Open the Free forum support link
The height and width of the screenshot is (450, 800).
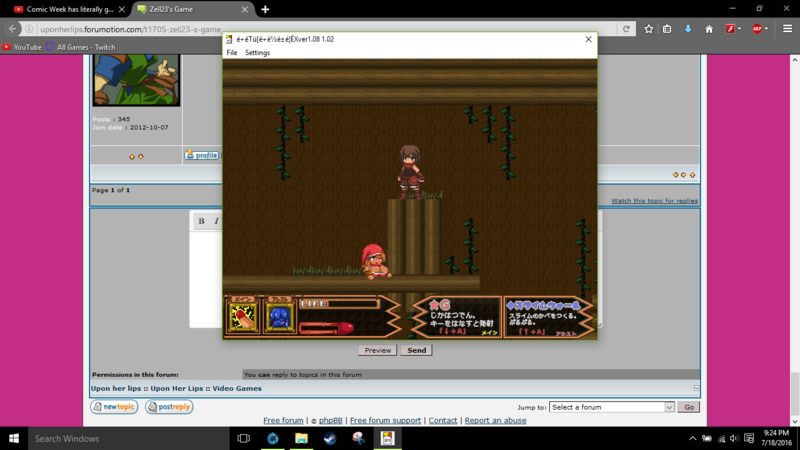[385, 420]
